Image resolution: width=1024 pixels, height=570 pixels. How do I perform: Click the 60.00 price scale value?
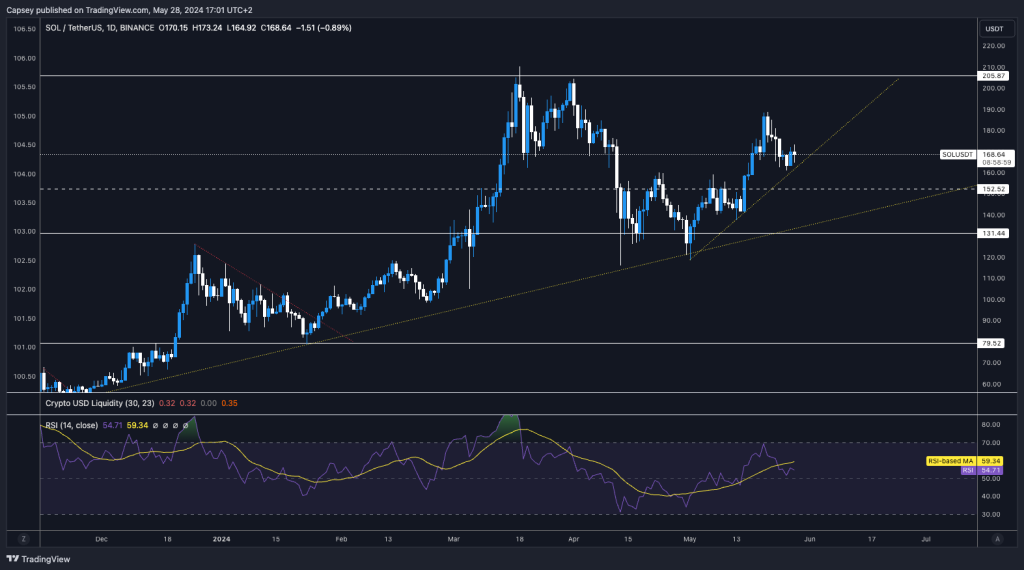(x=991, y=385)
